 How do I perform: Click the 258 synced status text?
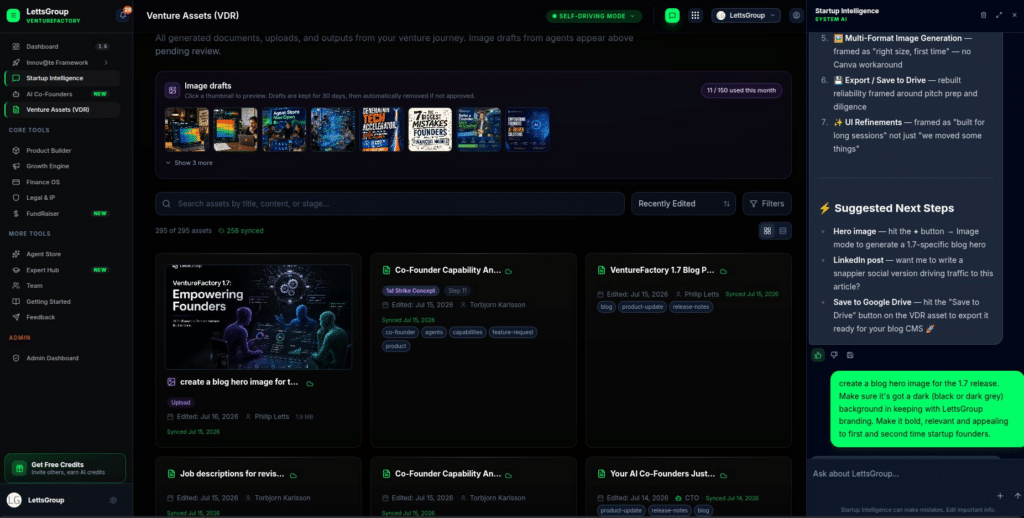(241, 231)
